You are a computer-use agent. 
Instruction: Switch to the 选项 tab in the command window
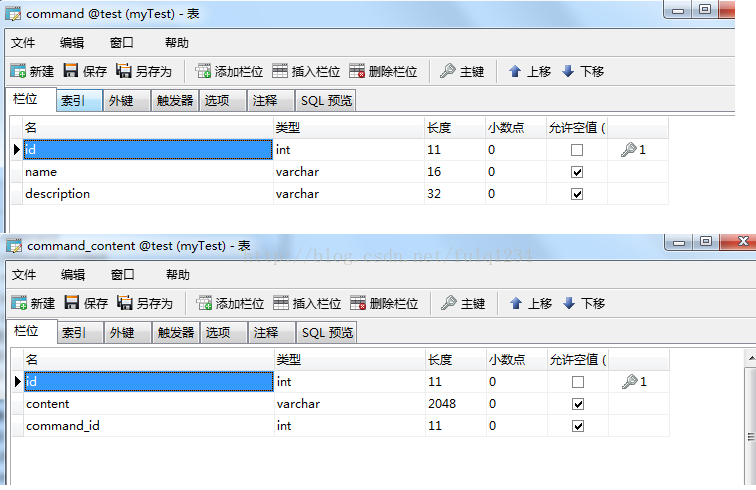[222, 100]
